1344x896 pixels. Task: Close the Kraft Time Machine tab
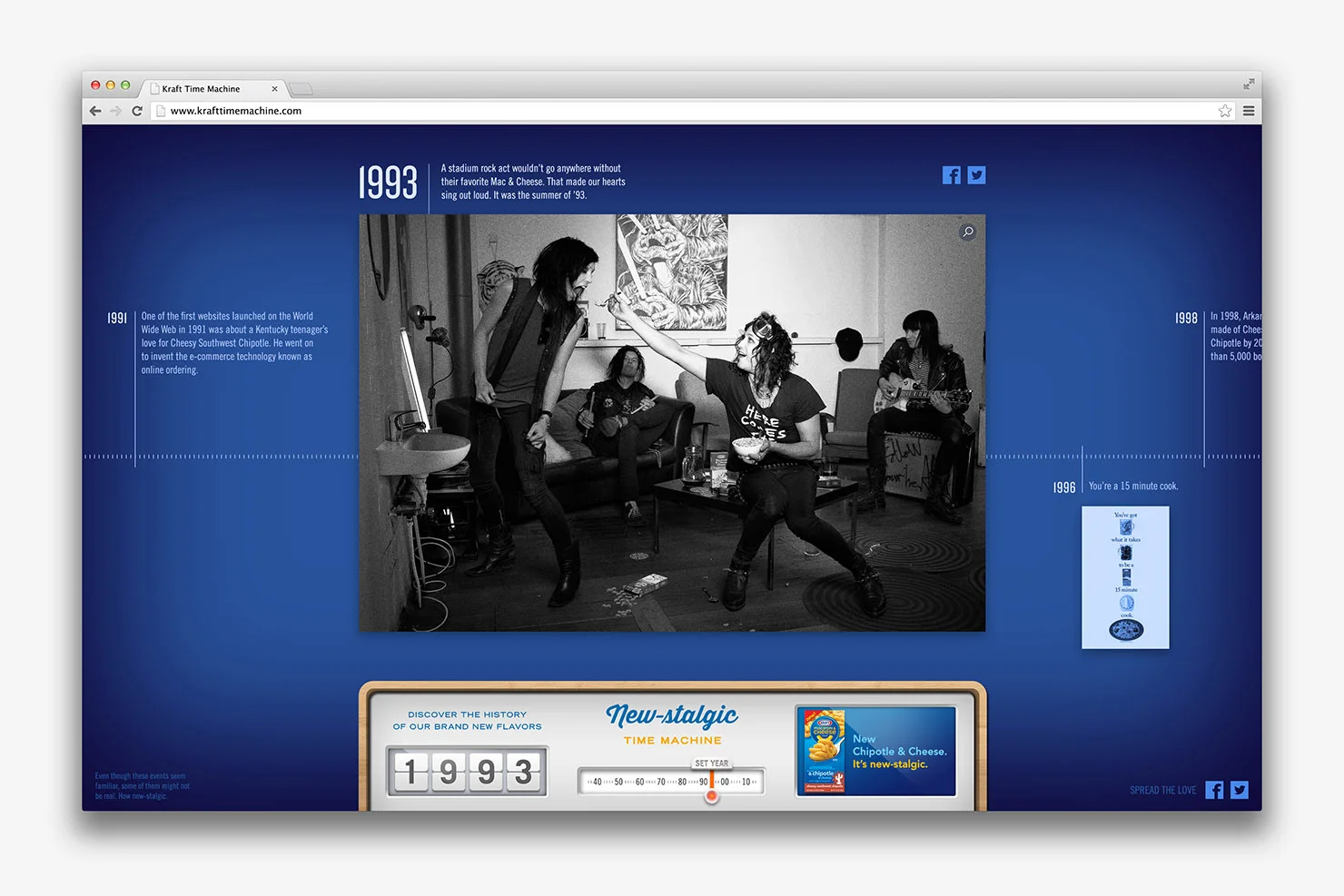pos(274,89)
